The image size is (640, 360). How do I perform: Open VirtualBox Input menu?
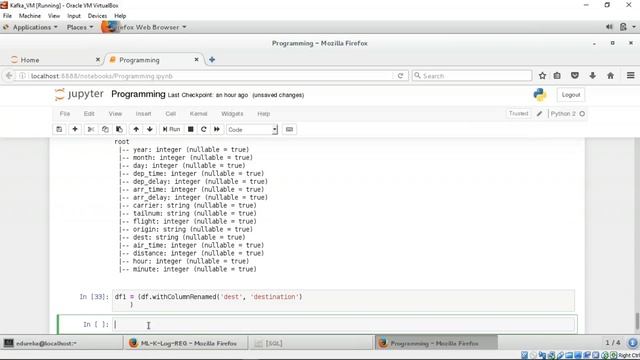(74, 16)
